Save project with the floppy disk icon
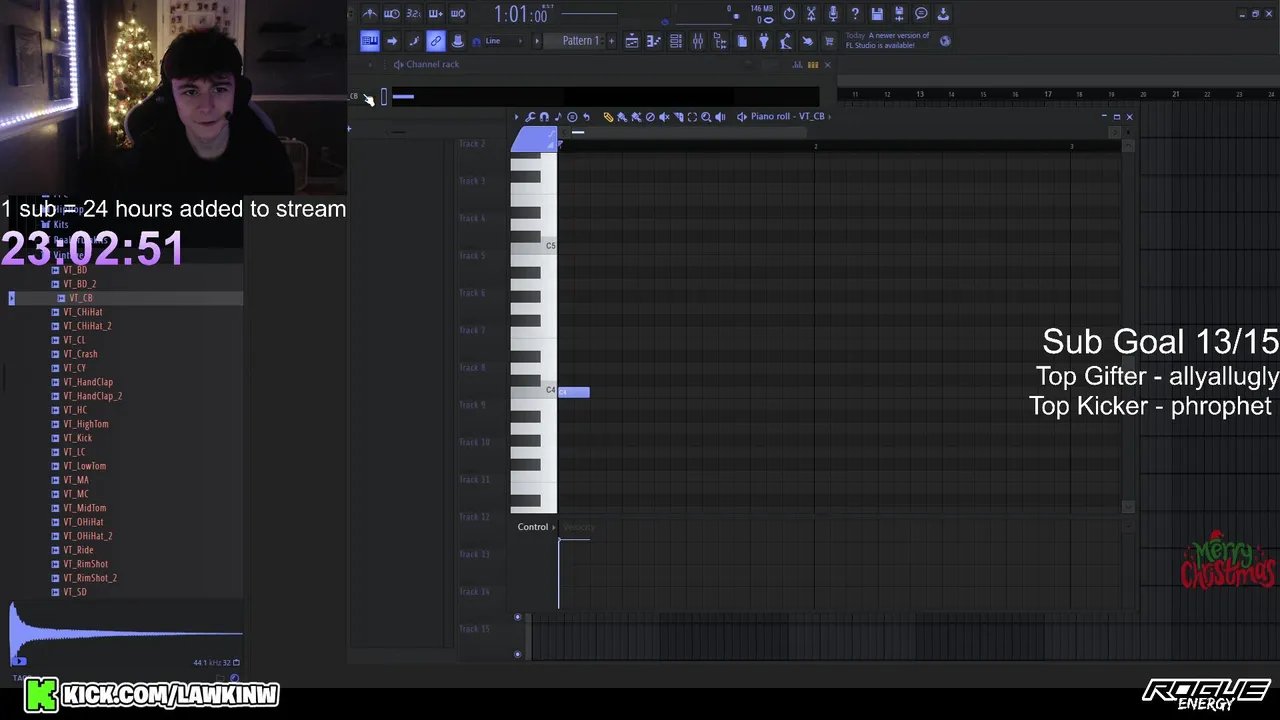 tap(877, 14)
